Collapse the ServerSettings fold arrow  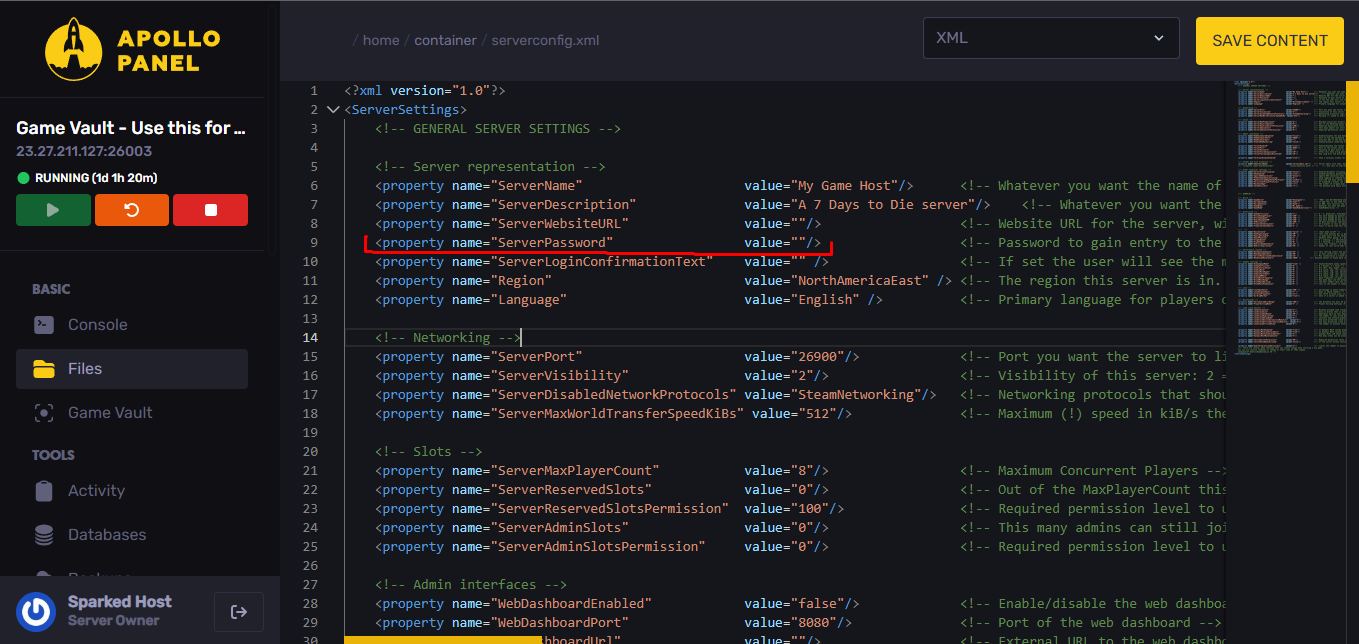[x=333, y=110]
